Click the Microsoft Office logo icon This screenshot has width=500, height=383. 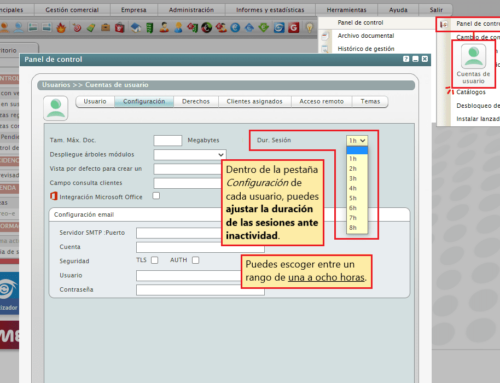pos(53,196)
